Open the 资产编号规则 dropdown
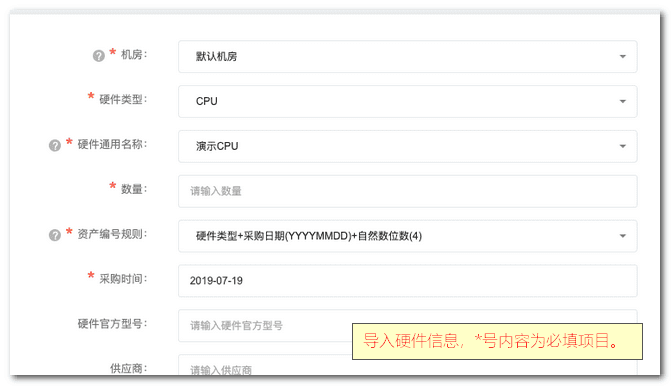671x386 pixels. 407,236
